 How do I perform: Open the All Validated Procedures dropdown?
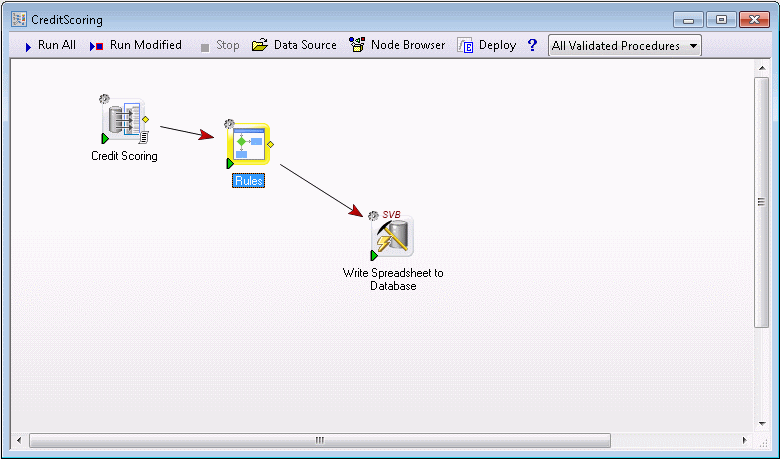click(624, 46)
